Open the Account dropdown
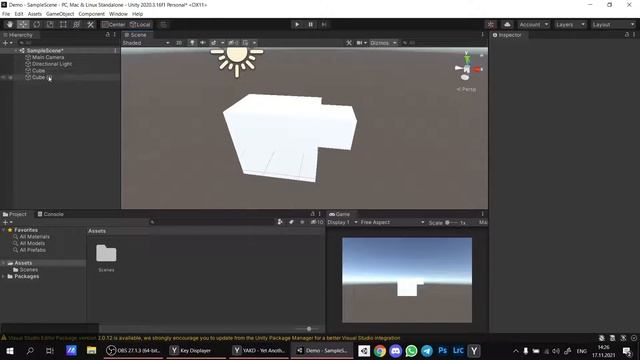 click(533, 24)
